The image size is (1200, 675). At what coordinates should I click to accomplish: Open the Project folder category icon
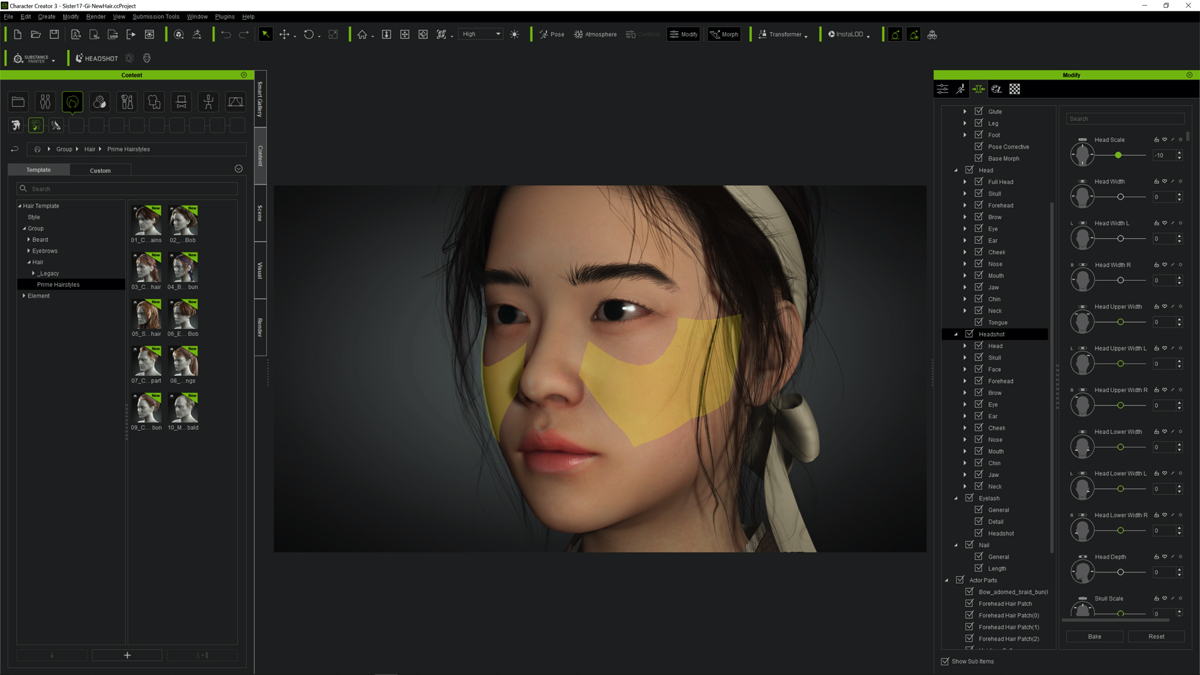[18, 102]
